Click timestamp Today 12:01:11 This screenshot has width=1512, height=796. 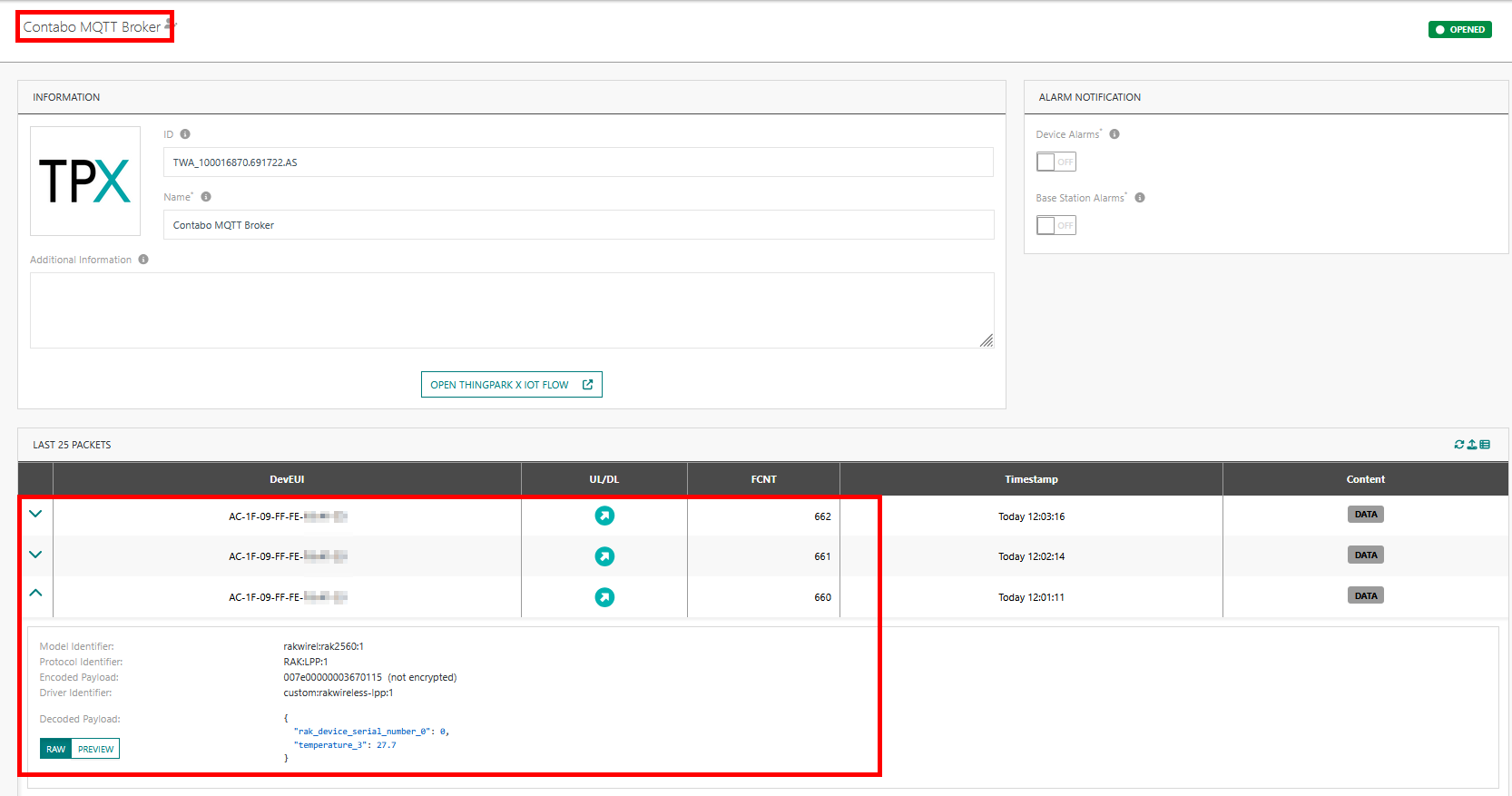(1031, 597)
